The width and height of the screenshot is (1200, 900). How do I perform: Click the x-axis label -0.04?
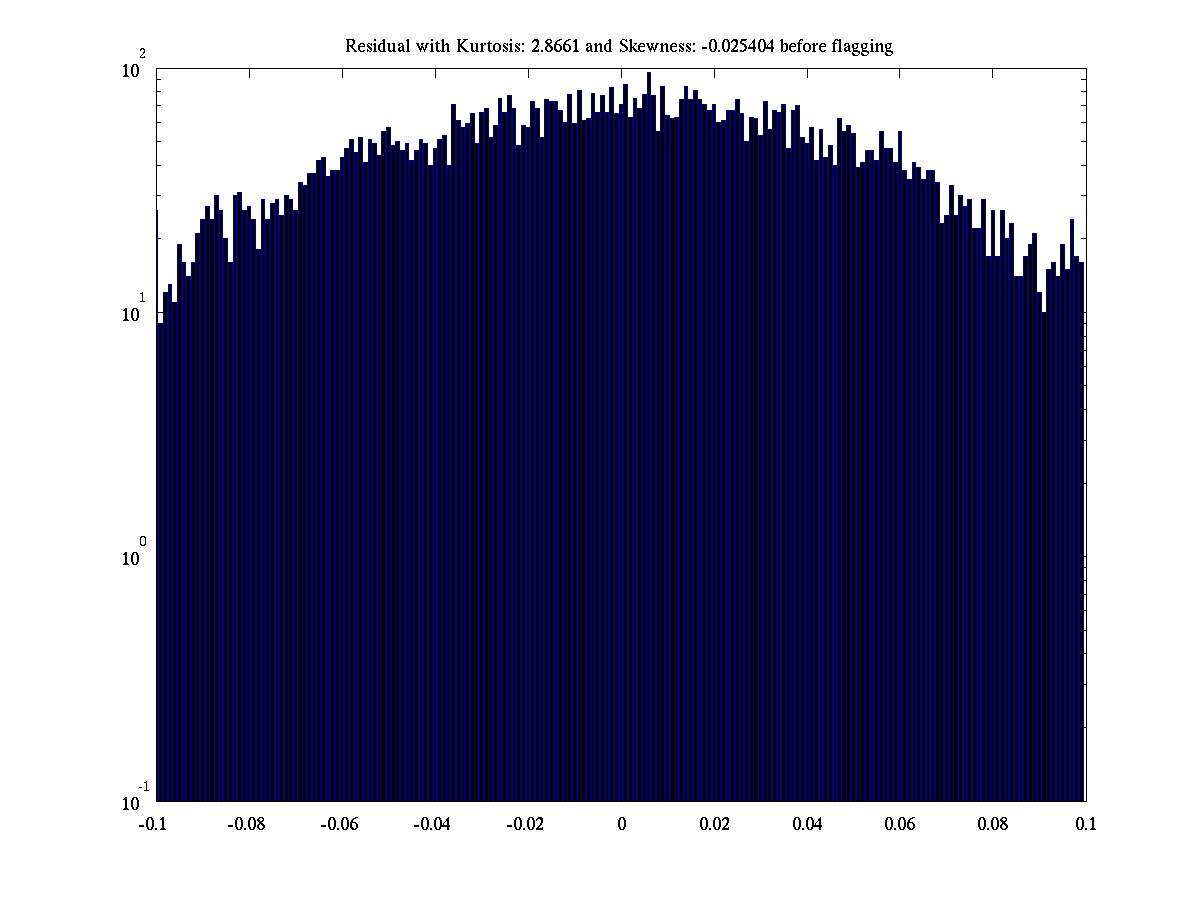(x=431, y=825)
